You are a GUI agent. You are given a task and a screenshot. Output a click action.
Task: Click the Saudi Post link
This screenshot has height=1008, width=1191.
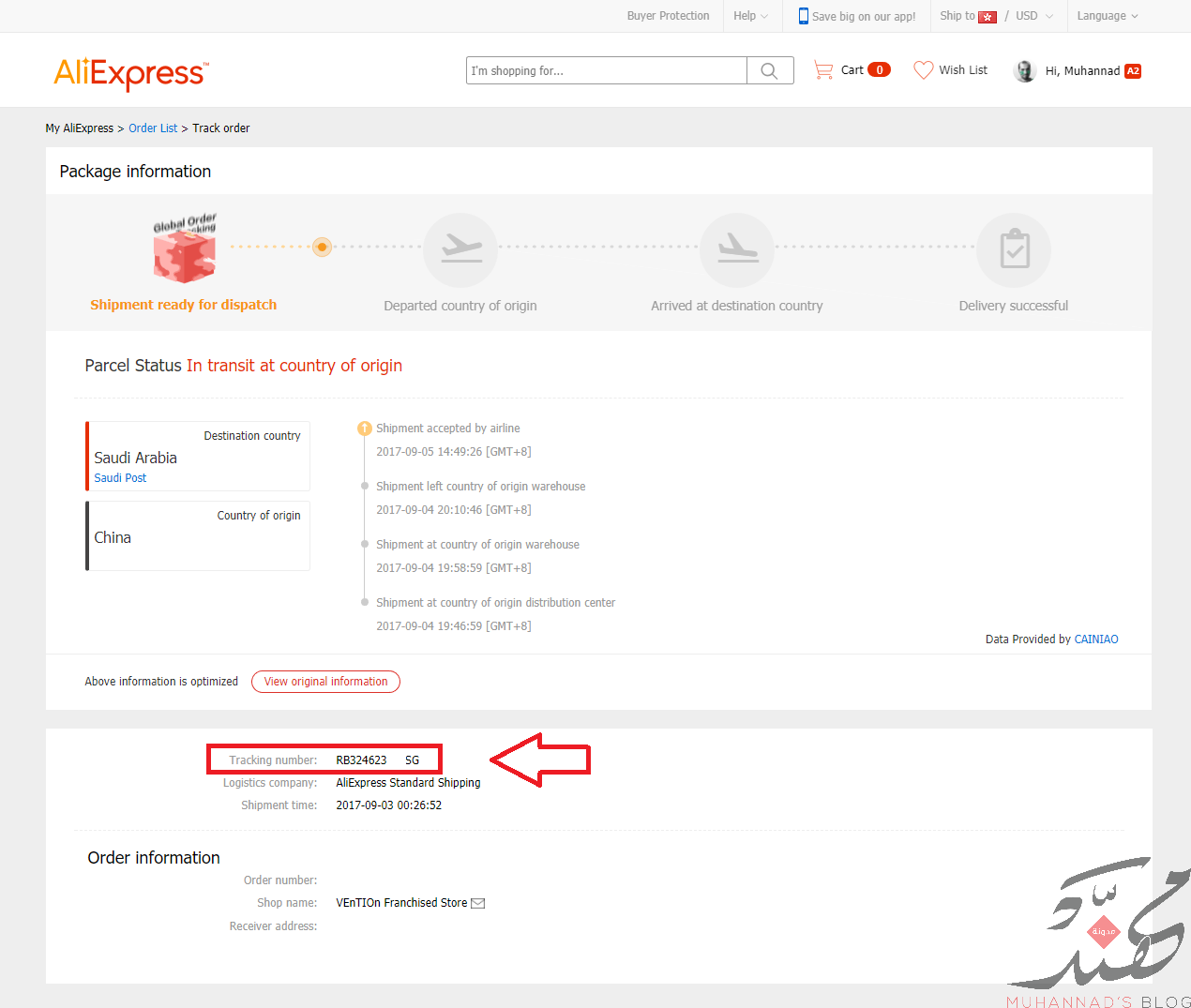tap(120, 478)
